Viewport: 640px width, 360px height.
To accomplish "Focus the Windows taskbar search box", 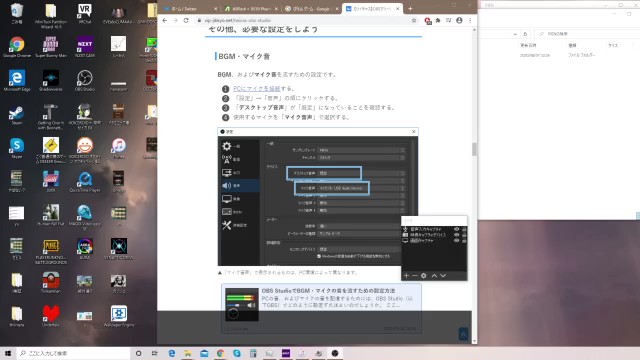I will point(73,353).
